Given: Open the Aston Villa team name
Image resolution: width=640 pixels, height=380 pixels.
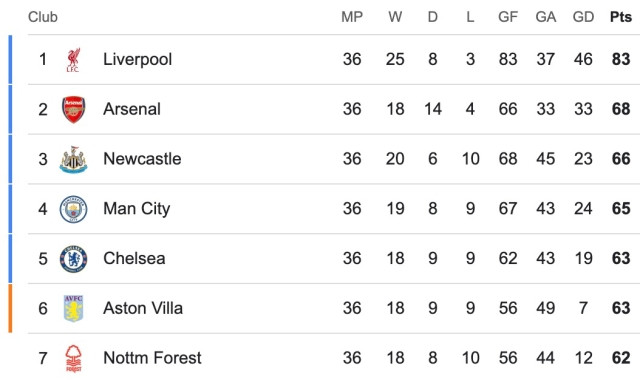Looking at the screenshot, I should point(143,308).
